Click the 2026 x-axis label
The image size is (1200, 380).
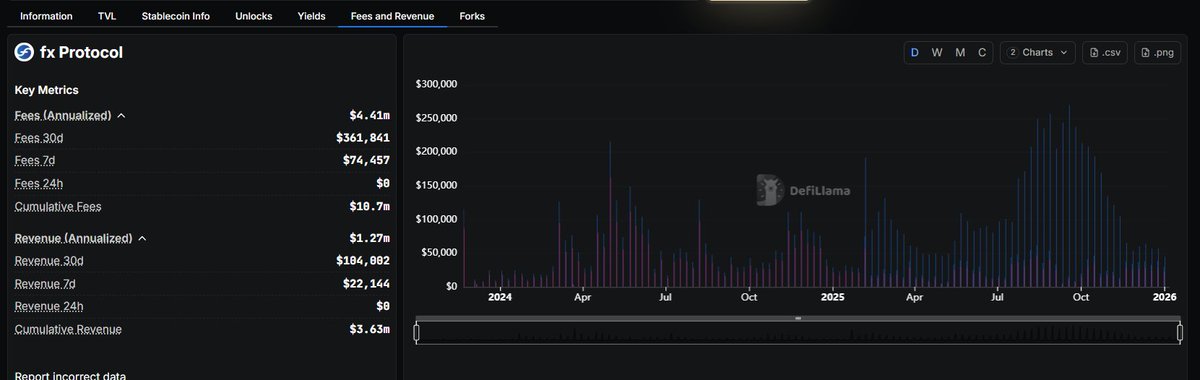1164,297
